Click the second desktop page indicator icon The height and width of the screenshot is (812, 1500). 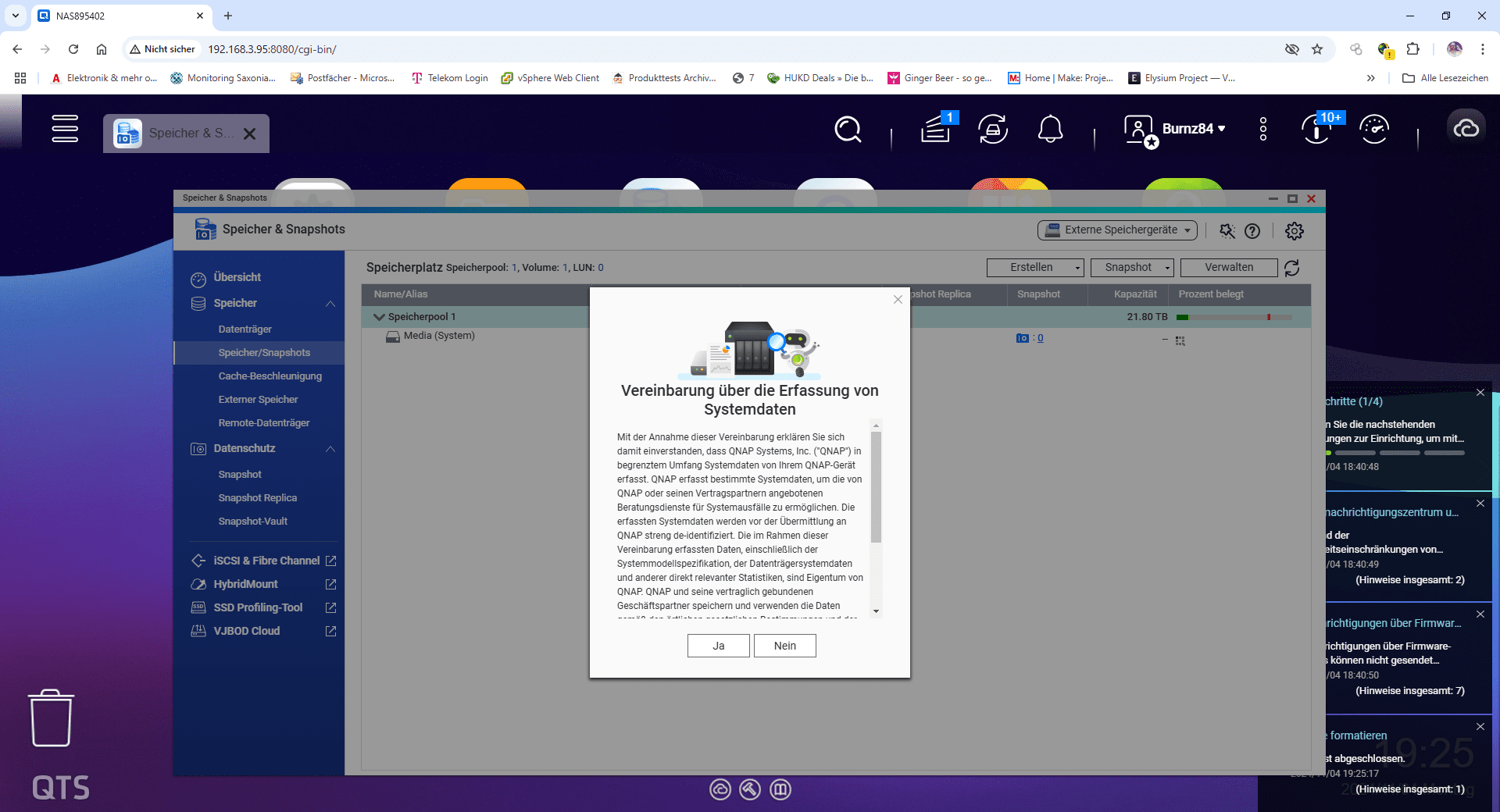click(x=750, y=789)
